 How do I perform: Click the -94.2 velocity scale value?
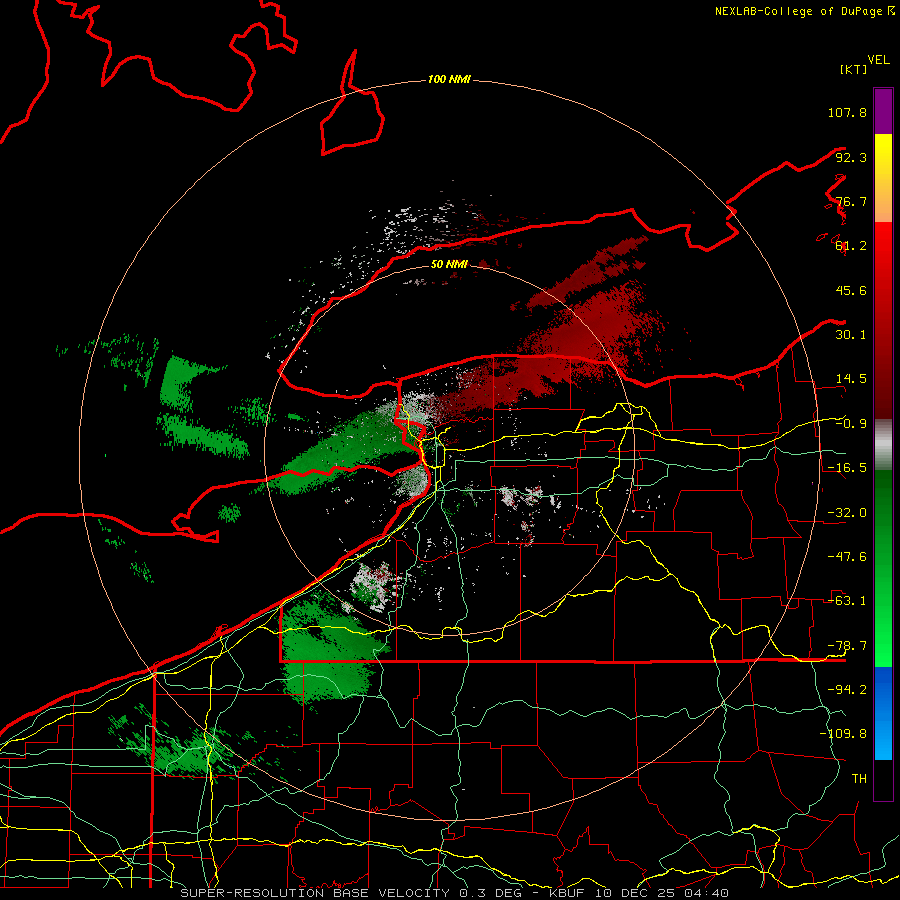847,689
